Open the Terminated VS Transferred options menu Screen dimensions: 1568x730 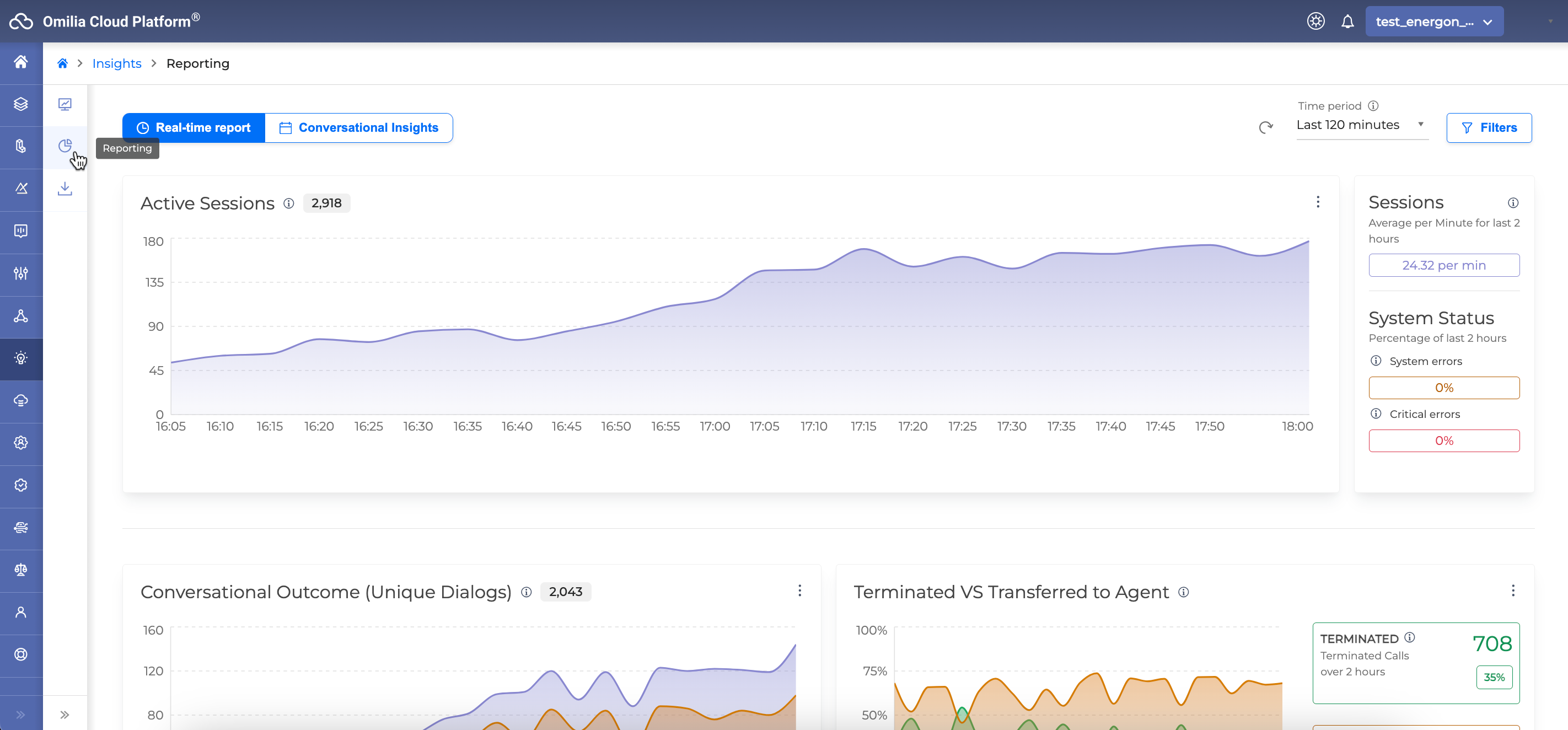point(1513,591)
